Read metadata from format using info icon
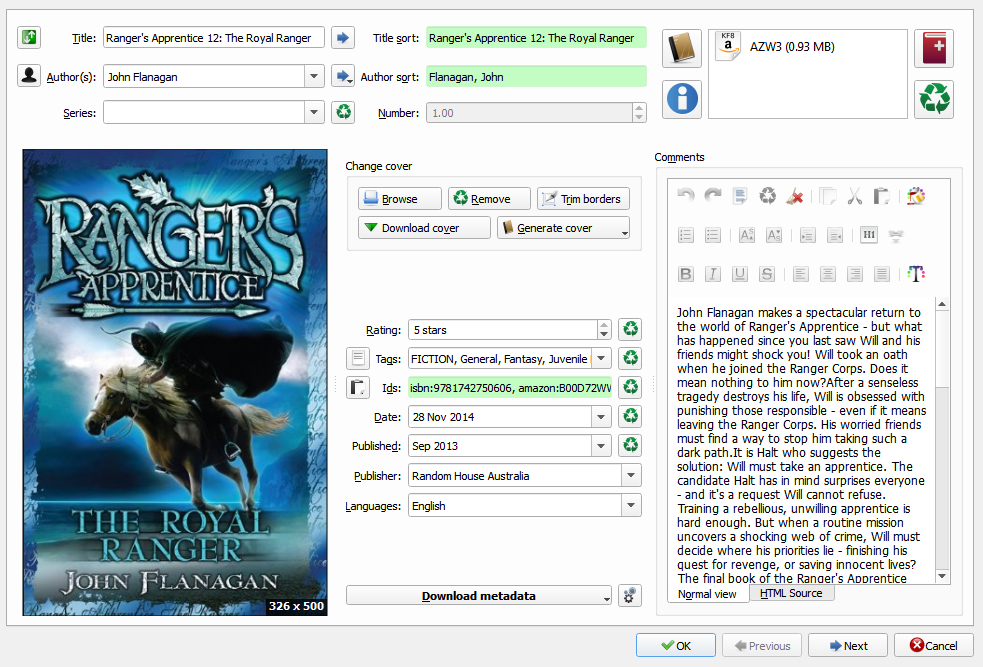The image size is (983, 667). pyautogui.click(x=682, y=98)
